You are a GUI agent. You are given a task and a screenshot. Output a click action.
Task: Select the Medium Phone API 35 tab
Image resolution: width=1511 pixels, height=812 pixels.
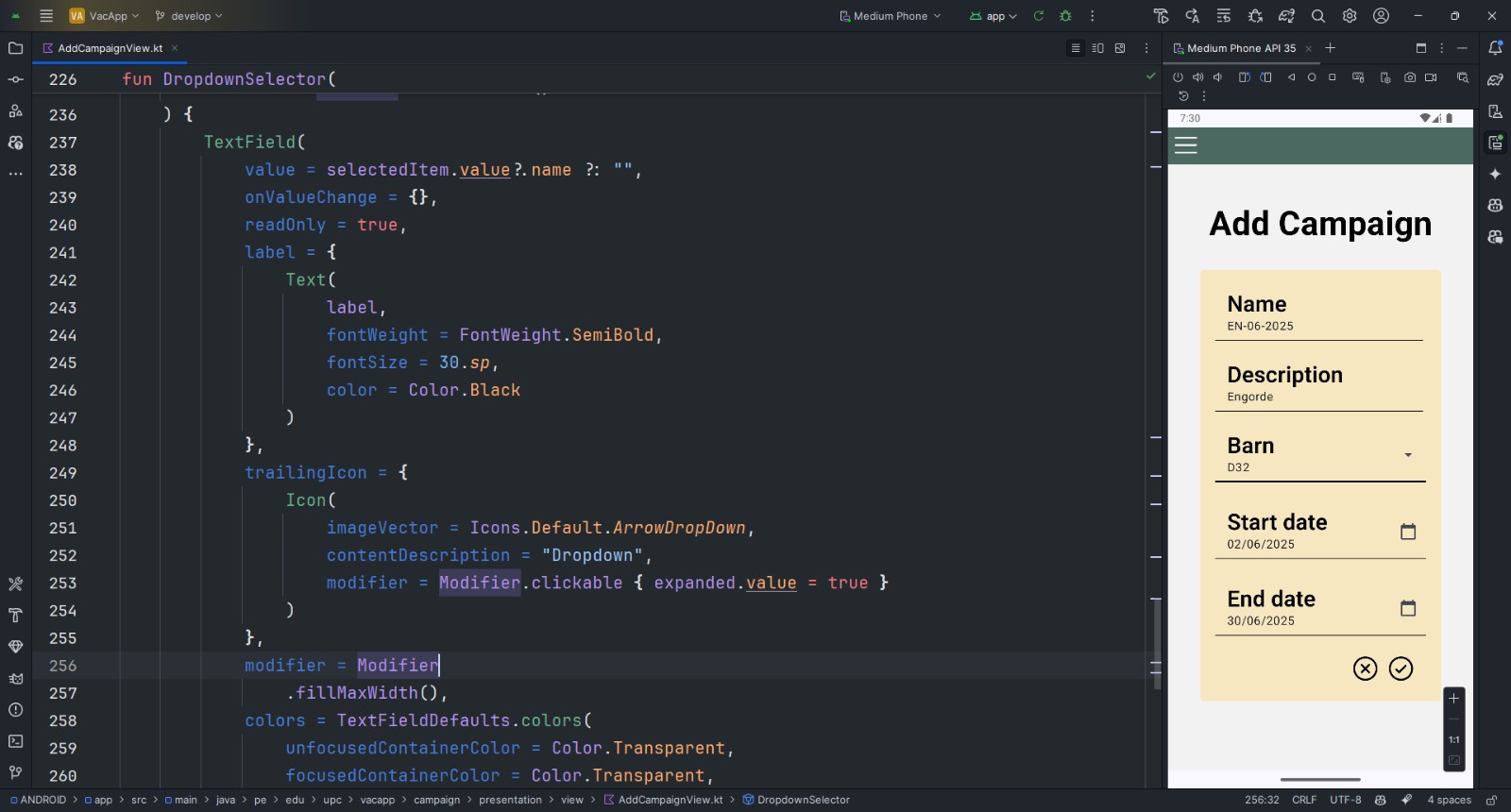point(1241,48)
